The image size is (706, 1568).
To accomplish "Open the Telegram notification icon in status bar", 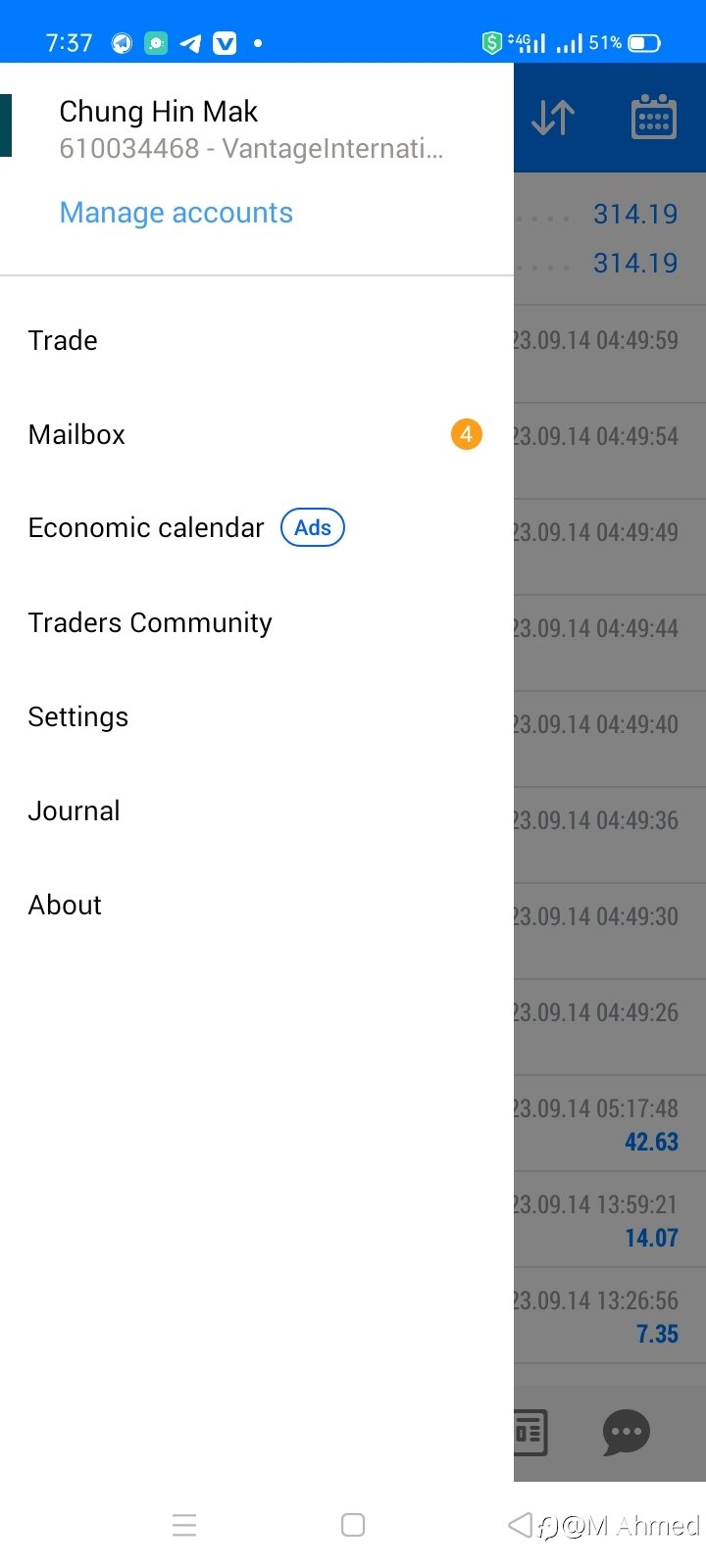I will (191, 43).
